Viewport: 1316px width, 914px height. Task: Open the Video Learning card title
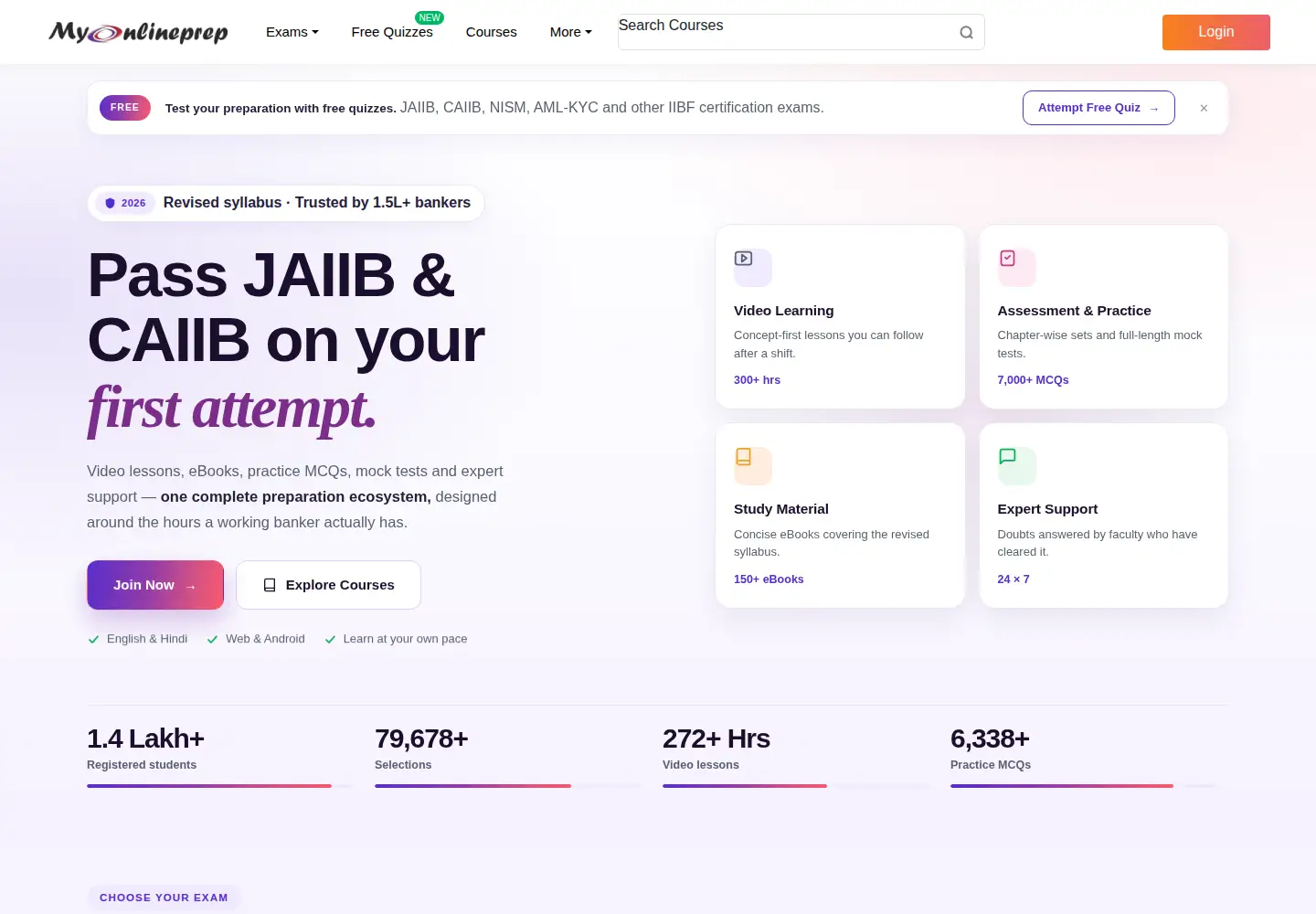[x=784, y=311]
